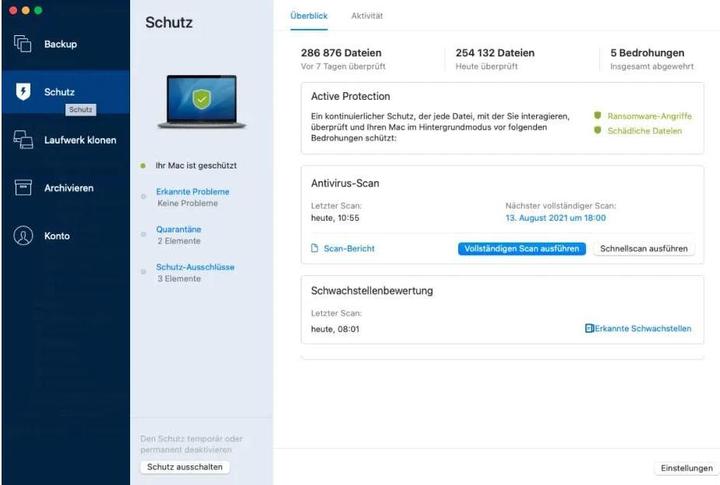The width and height of the screenshot is (720, 485).
Task: Click the Schutz ausschalten button
Action: (x=185, y=467)
